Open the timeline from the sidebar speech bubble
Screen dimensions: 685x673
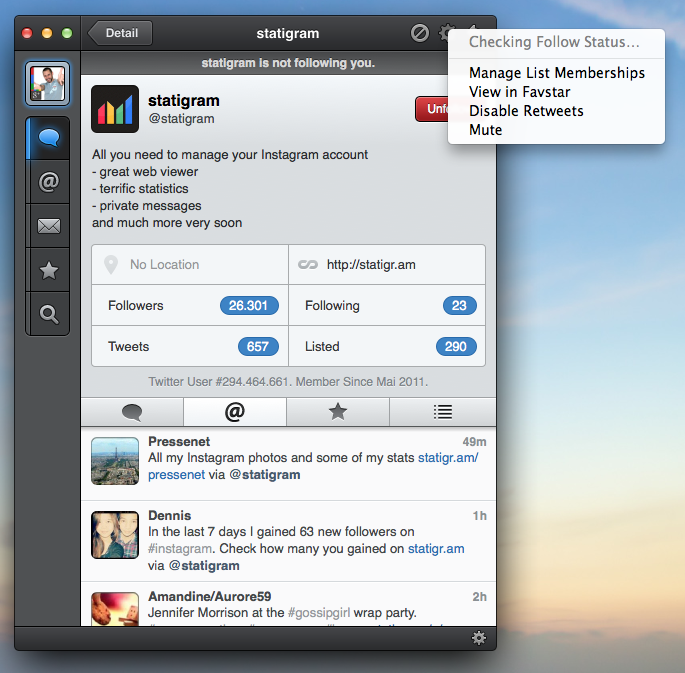(x=48, y=138)
